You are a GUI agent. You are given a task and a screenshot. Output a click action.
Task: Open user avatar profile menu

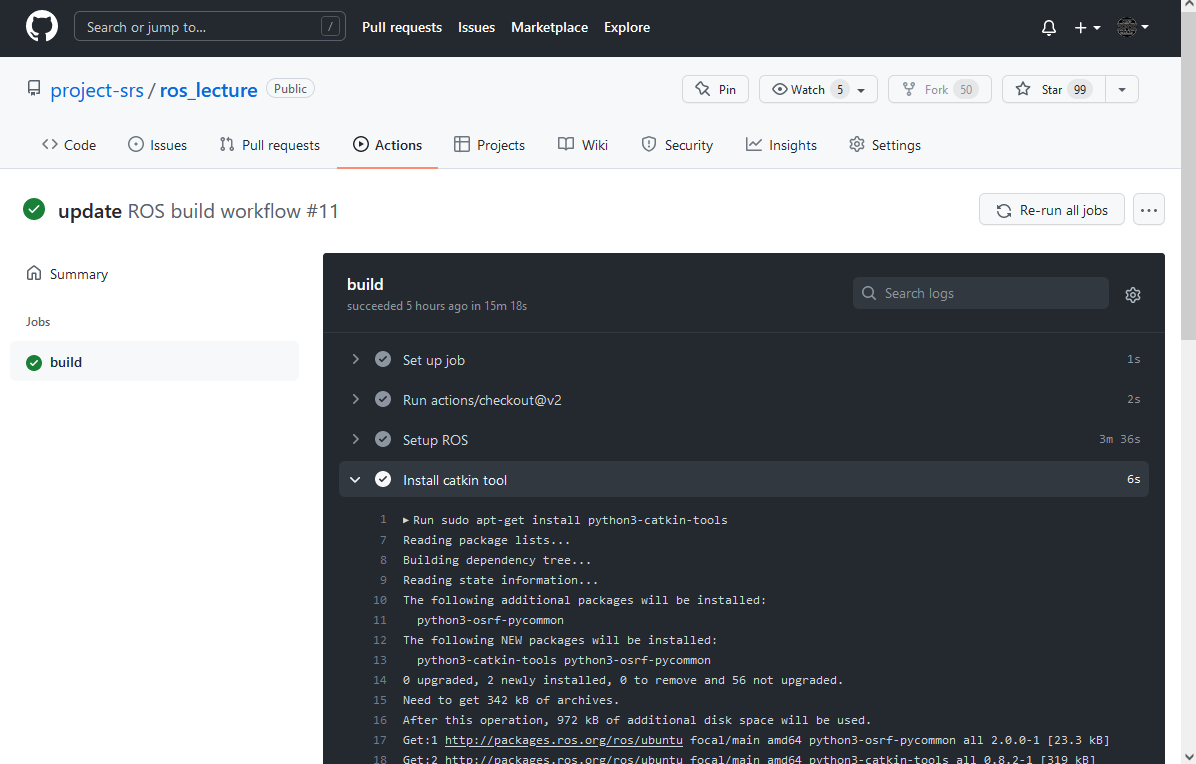(x=1133, y=27)
